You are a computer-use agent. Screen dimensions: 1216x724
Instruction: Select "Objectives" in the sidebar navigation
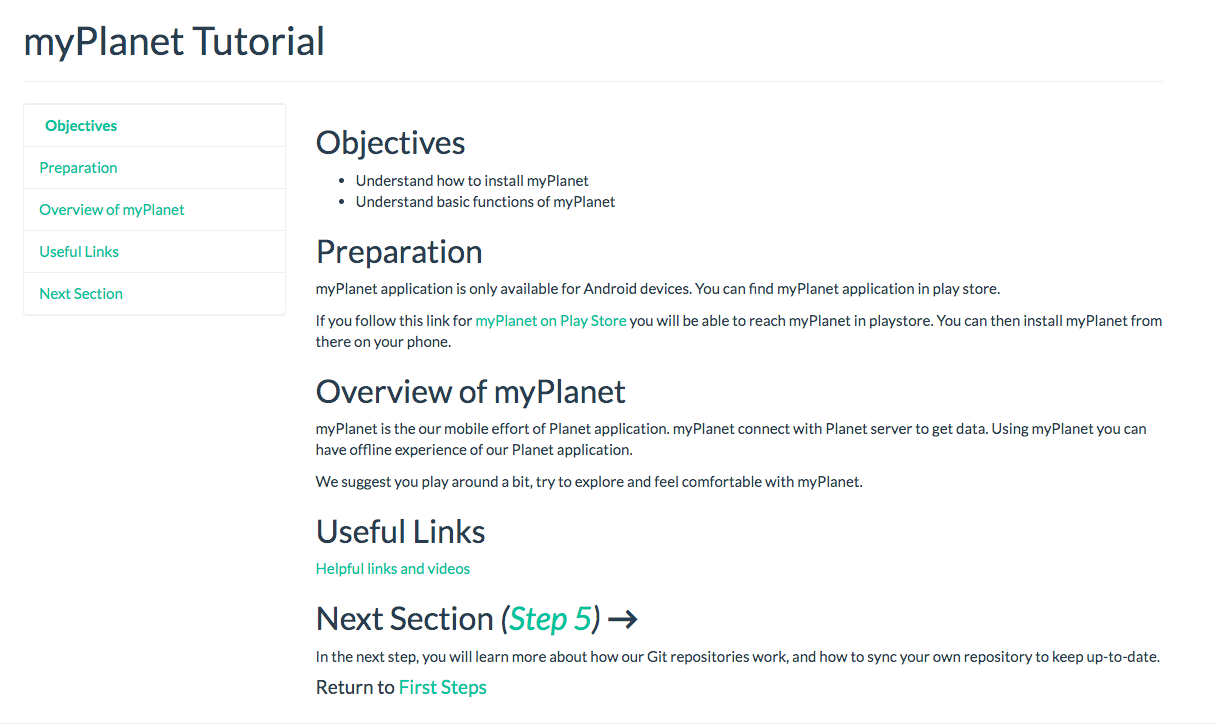81,125
